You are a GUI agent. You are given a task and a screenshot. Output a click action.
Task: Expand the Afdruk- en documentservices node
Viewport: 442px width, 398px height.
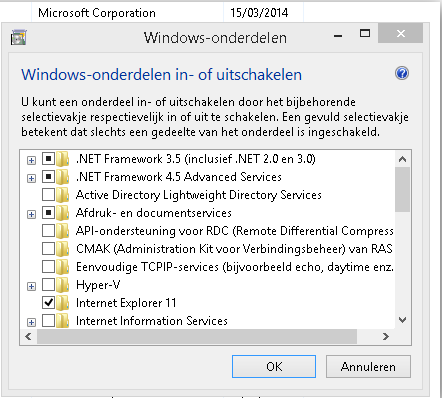(x=31, y=214)
